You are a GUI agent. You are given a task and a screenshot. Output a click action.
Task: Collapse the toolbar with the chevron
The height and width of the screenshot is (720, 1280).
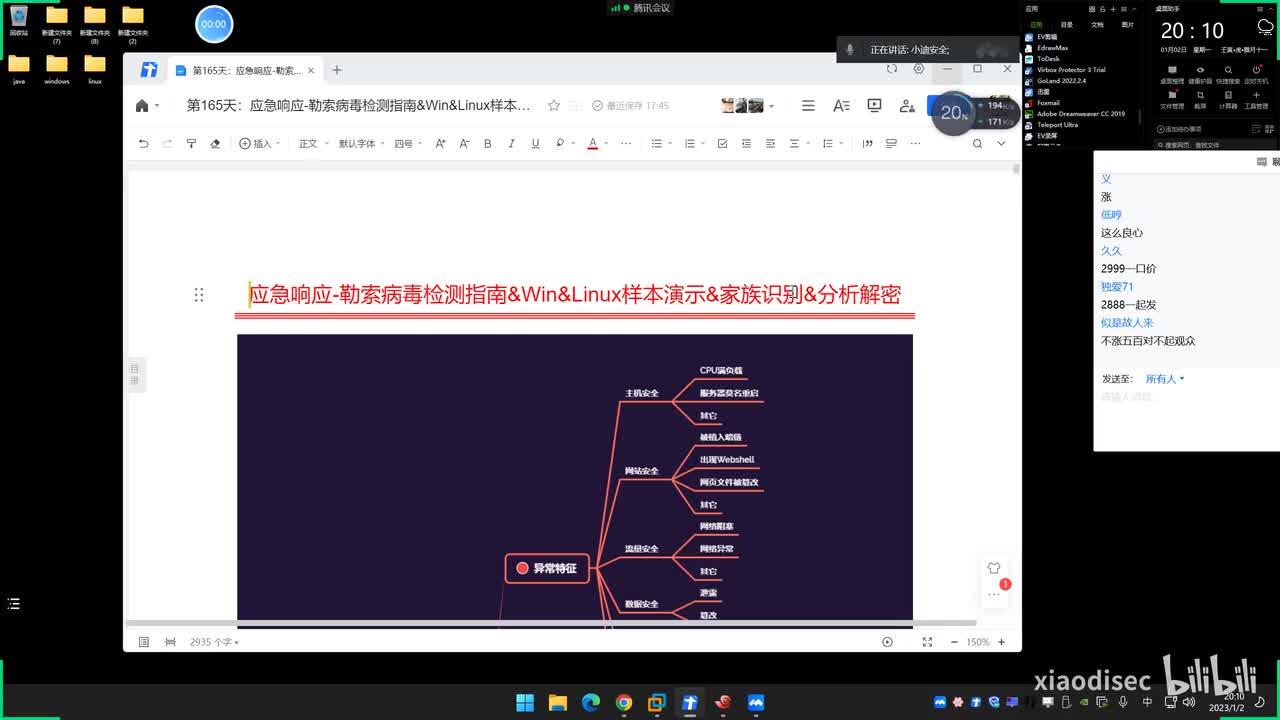pyautogui.click(x=1001, y=144)
